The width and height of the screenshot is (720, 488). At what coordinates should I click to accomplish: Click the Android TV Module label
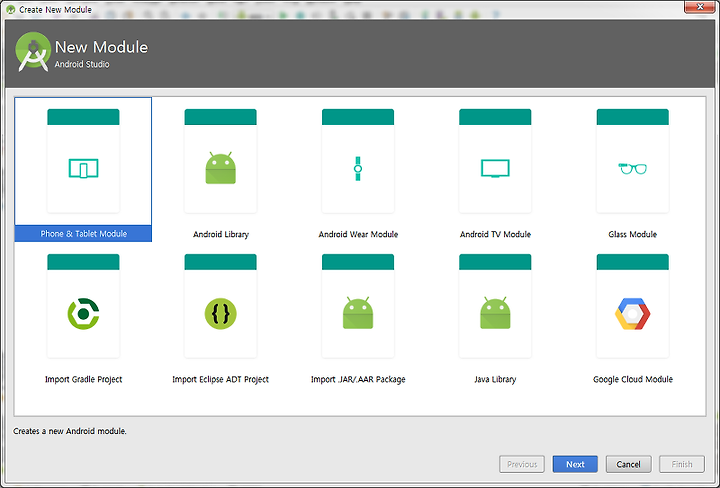click(x=495, y=234)
